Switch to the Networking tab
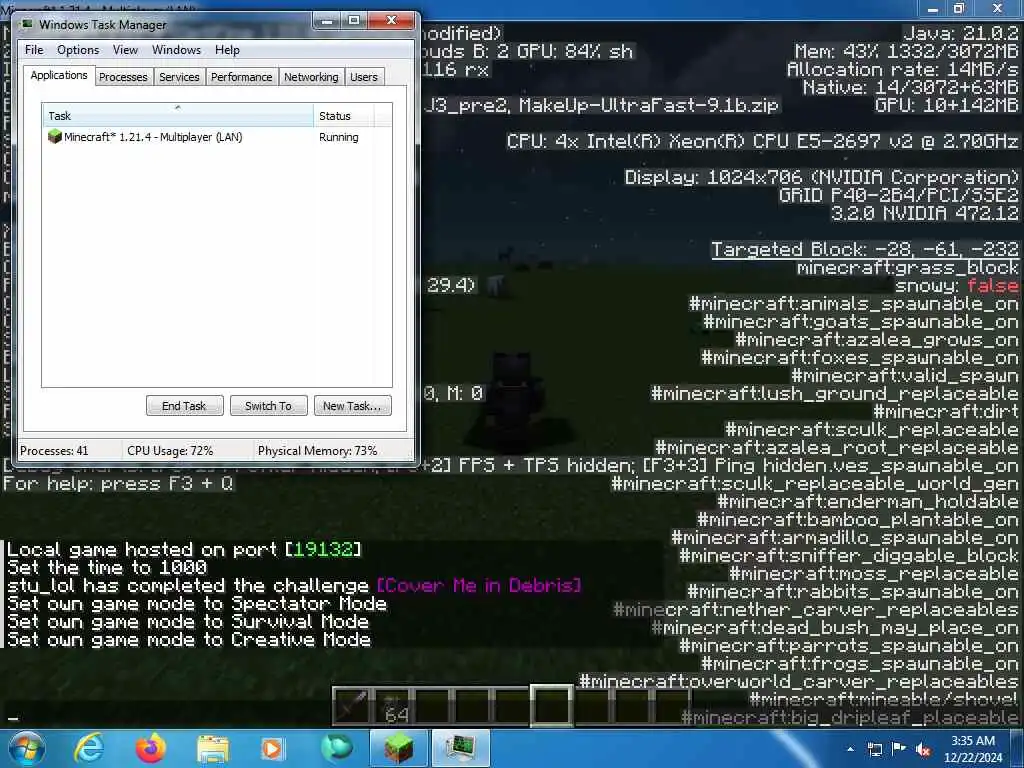Viewport: 1024px width, 768px height. [311, 77]
